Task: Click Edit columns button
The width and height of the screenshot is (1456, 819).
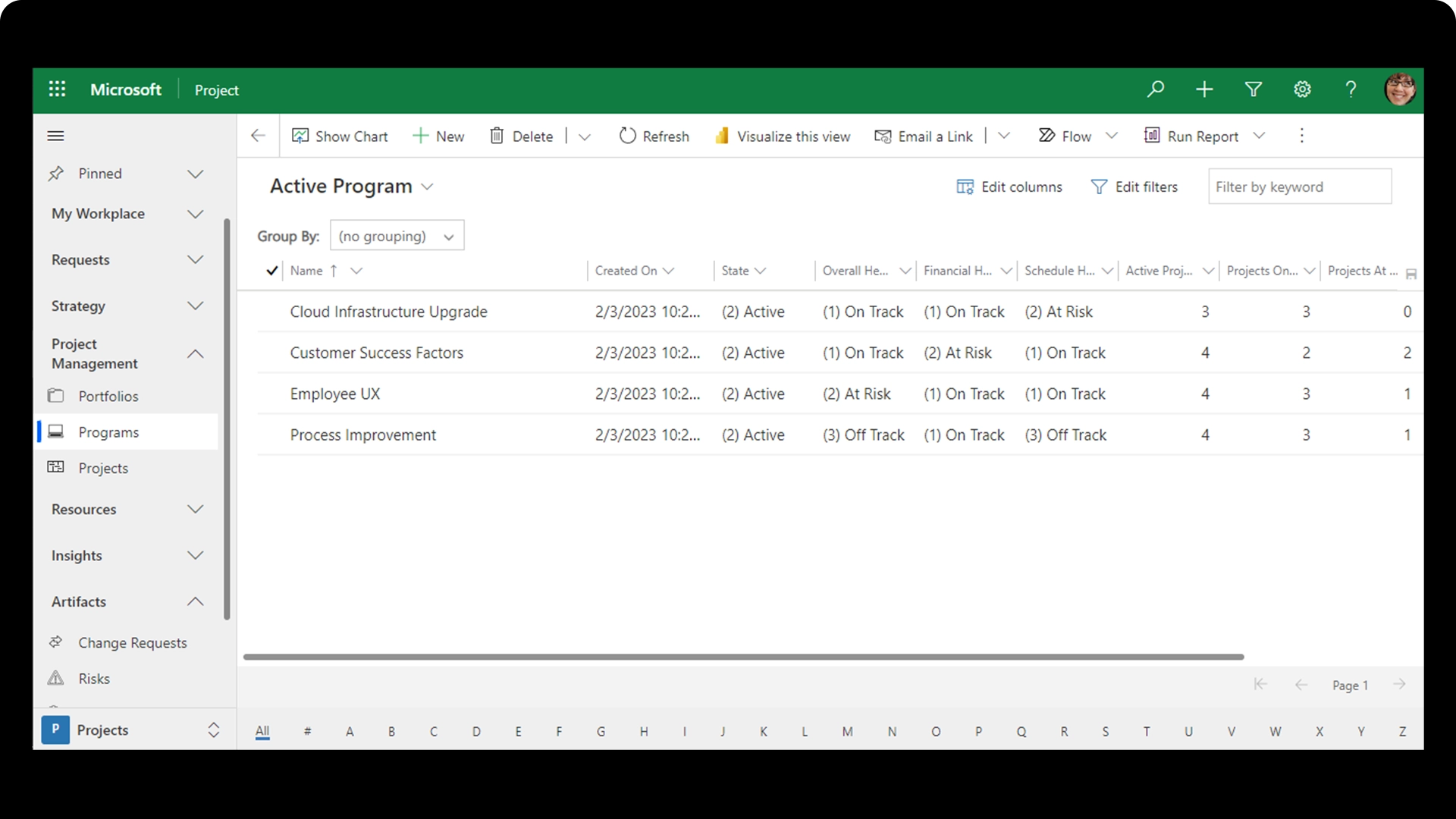Action: pos(1009,187)
